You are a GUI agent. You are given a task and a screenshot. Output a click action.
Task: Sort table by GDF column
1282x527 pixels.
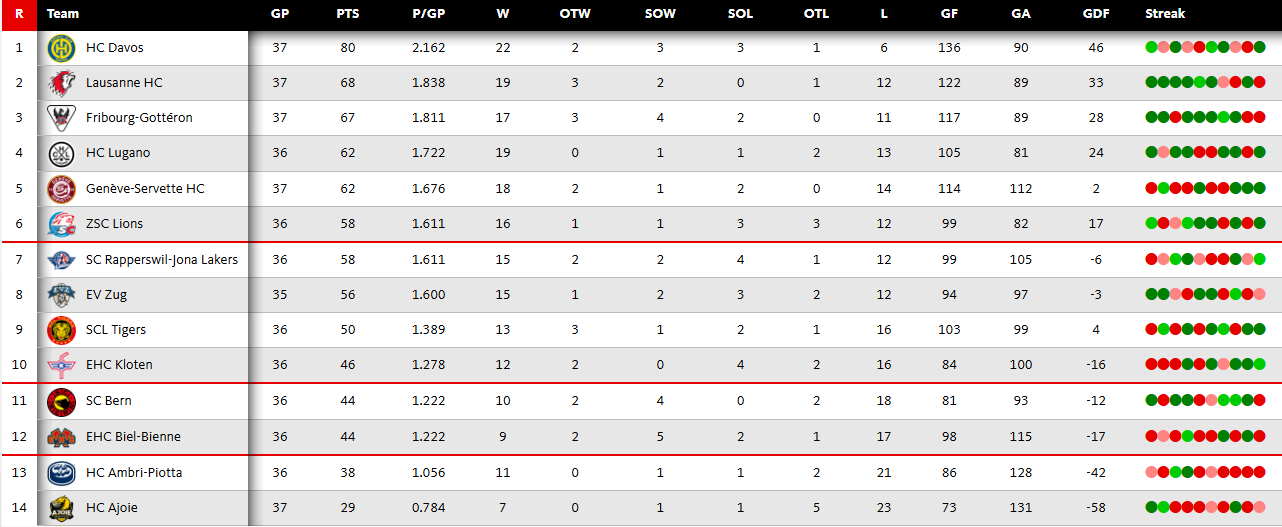(x=1096, y=14)
